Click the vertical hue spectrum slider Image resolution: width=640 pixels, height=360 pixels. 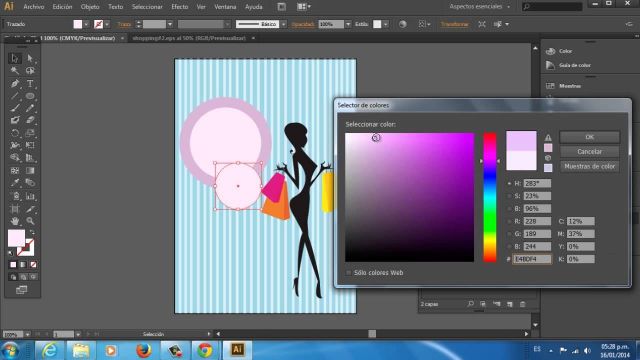point(490,197)
